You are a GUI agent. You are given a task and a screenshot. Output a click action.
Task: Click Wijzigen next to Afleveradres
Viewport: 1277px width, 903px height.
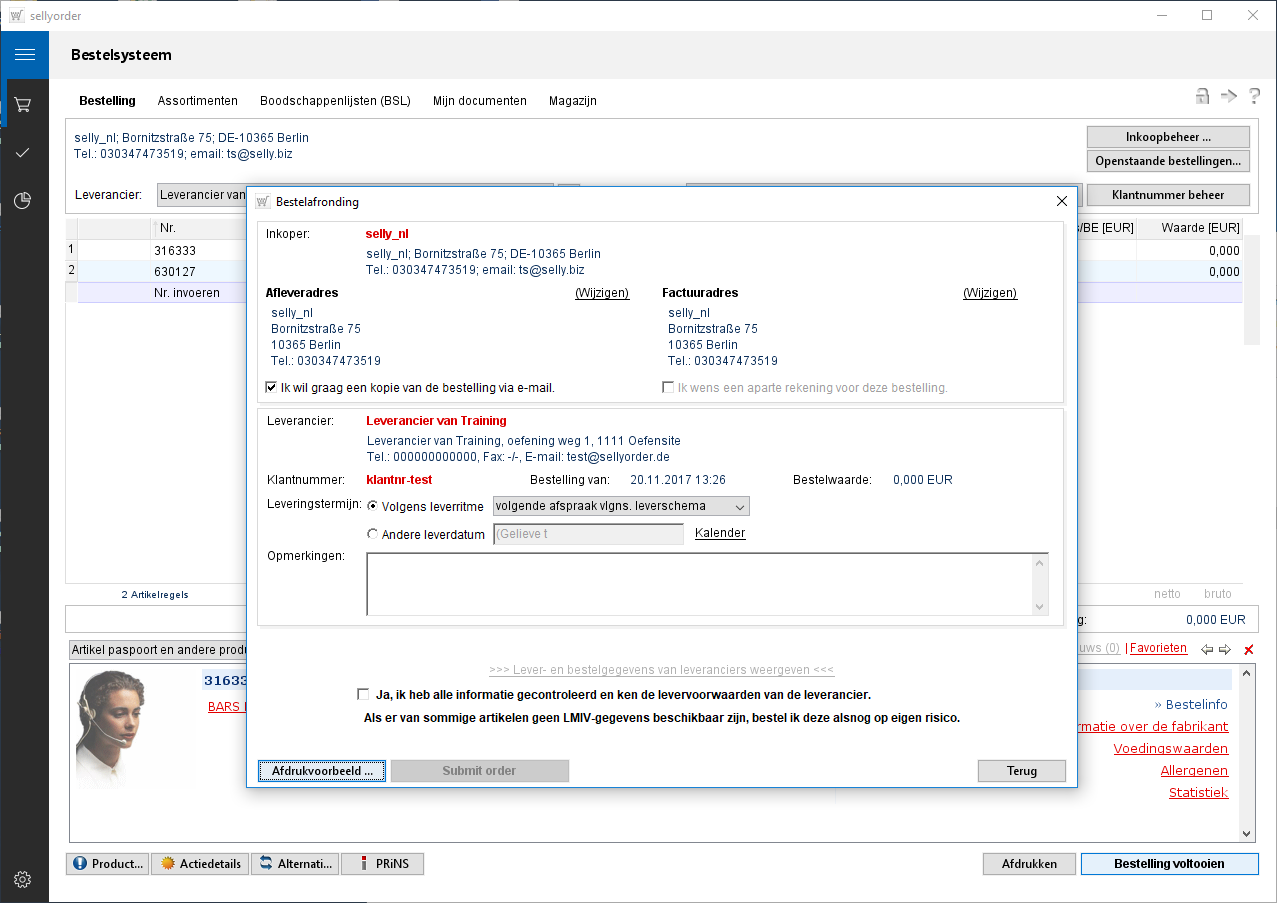pyautogui.click(x=601, y=293)
